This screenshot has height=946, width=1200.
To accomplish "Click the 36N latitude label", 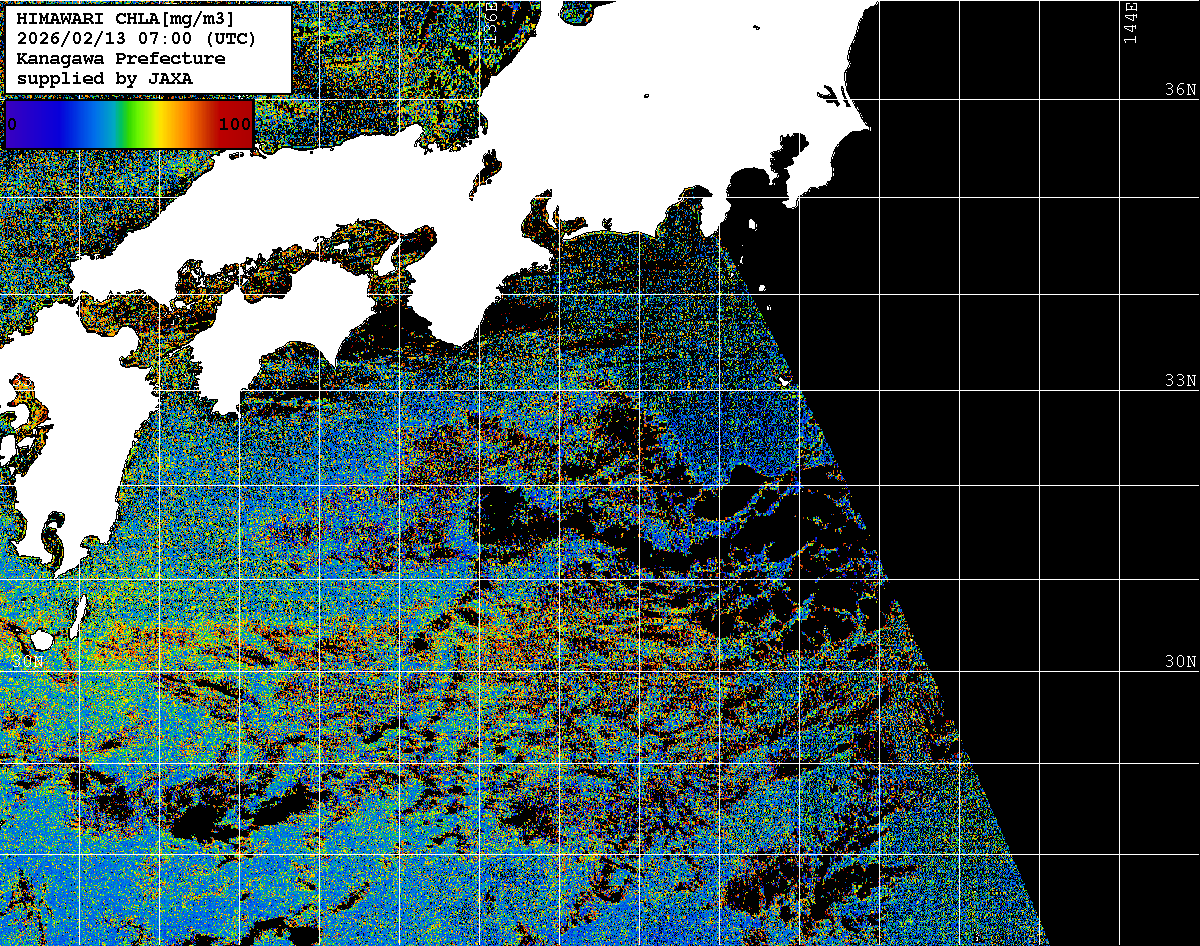I will coord(1178,90).
